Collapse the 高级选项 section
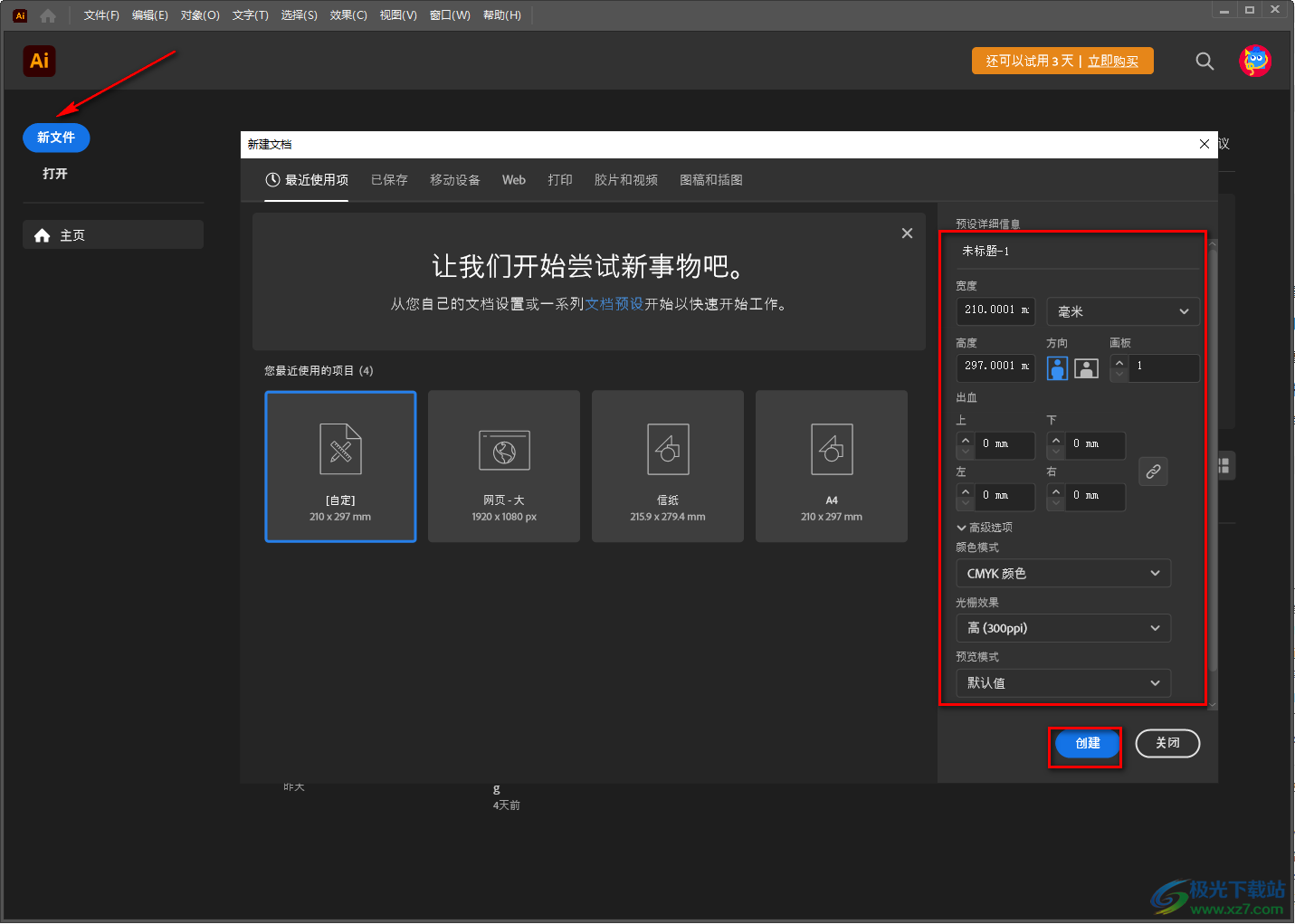Screen dimensions: 1295x924 tap(984, 528)
